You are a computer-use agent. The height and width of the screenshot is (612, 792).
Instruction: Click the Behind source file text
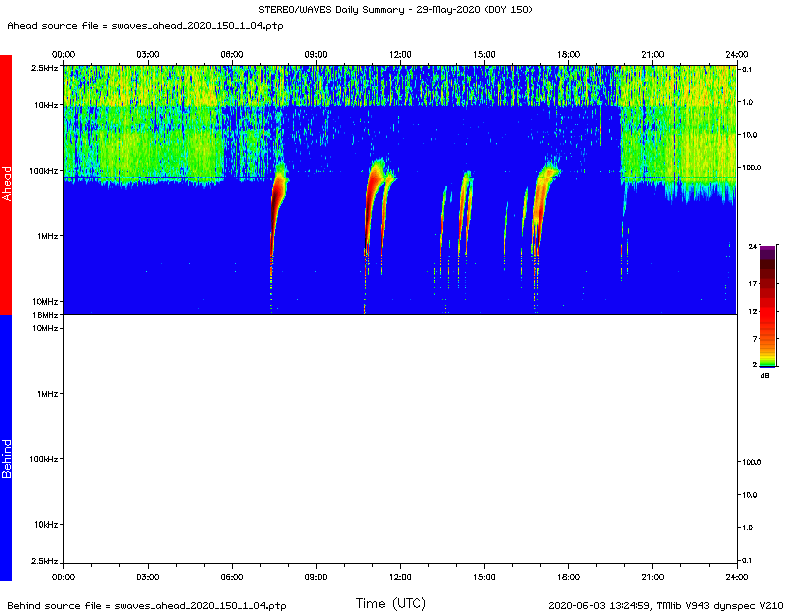(x=146, y=605)
